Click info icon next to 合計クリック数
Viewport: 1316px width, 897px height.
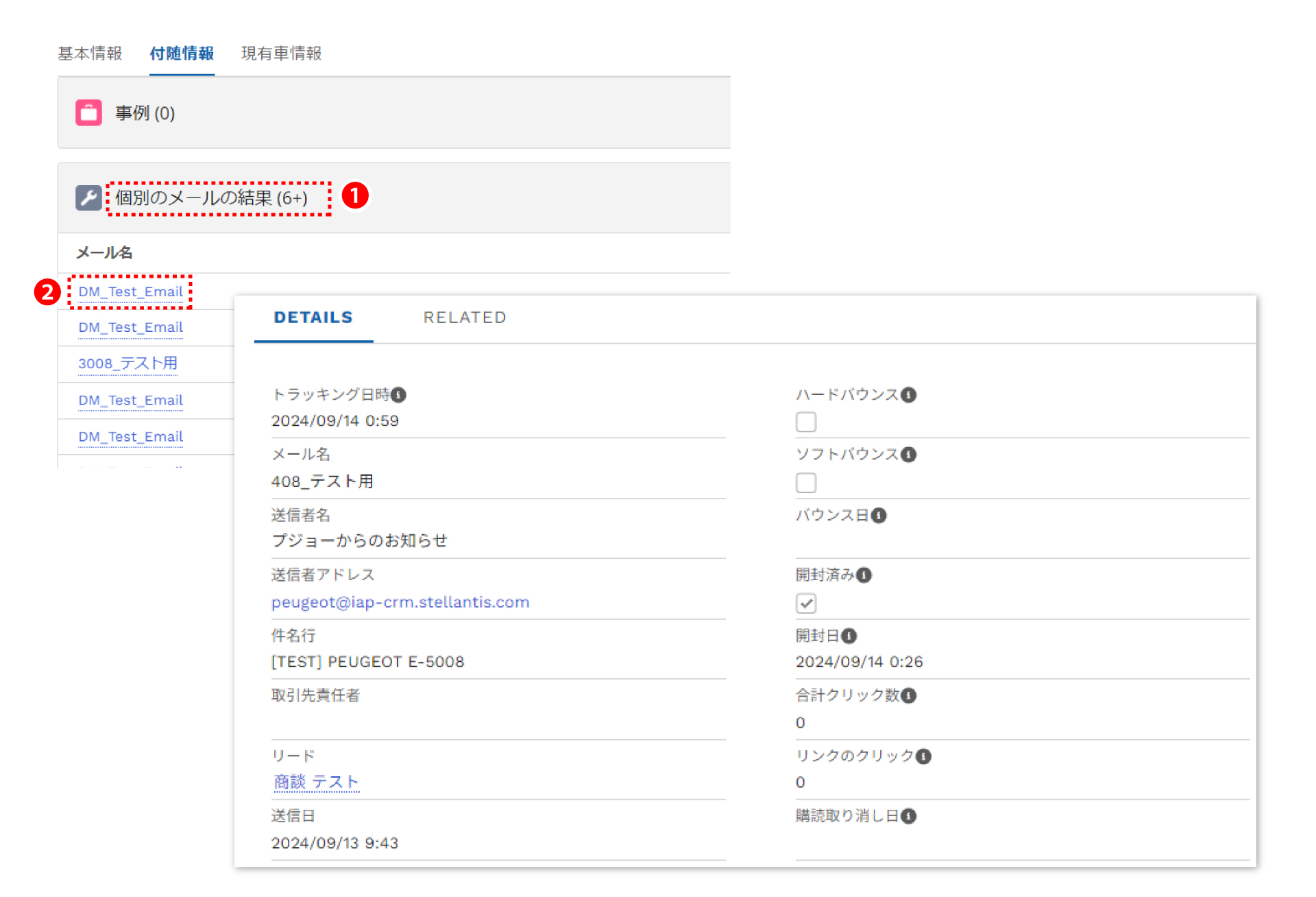(x=909, y=696)
